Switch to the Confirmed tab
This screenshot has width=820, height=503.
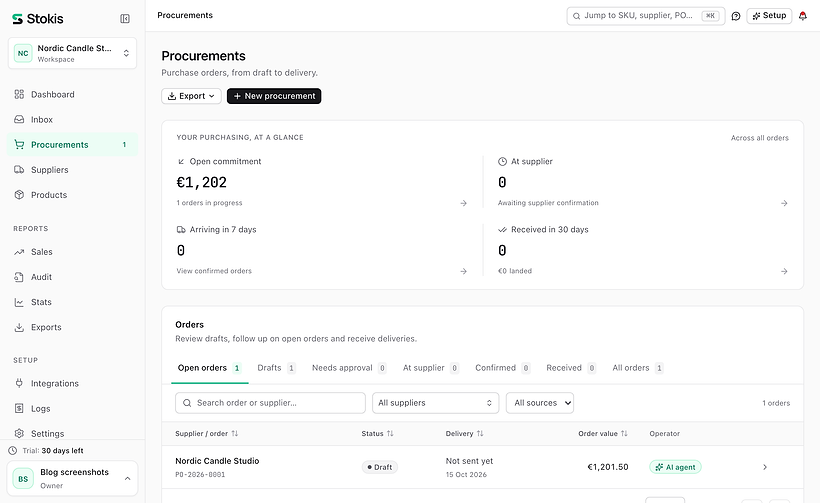coord(502,368)
